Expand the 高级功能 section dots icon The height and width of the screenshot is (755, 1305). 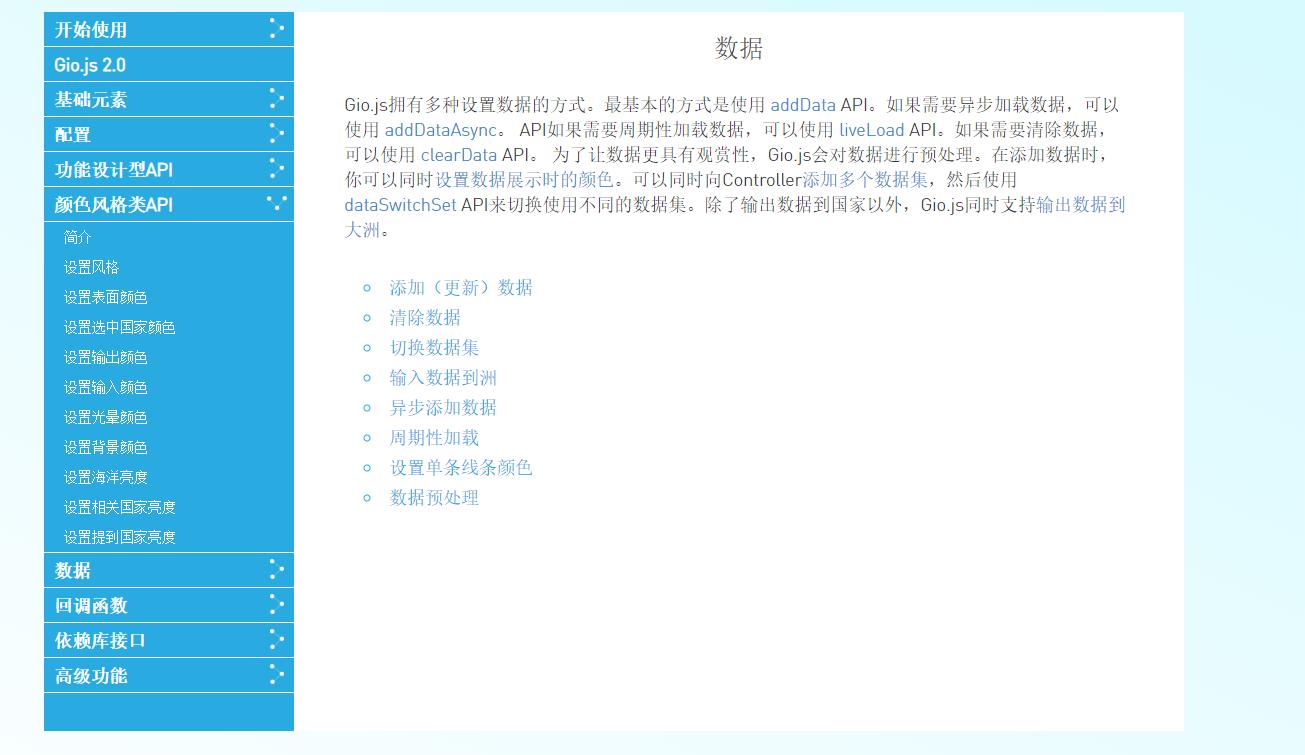[x=277, y=675]
